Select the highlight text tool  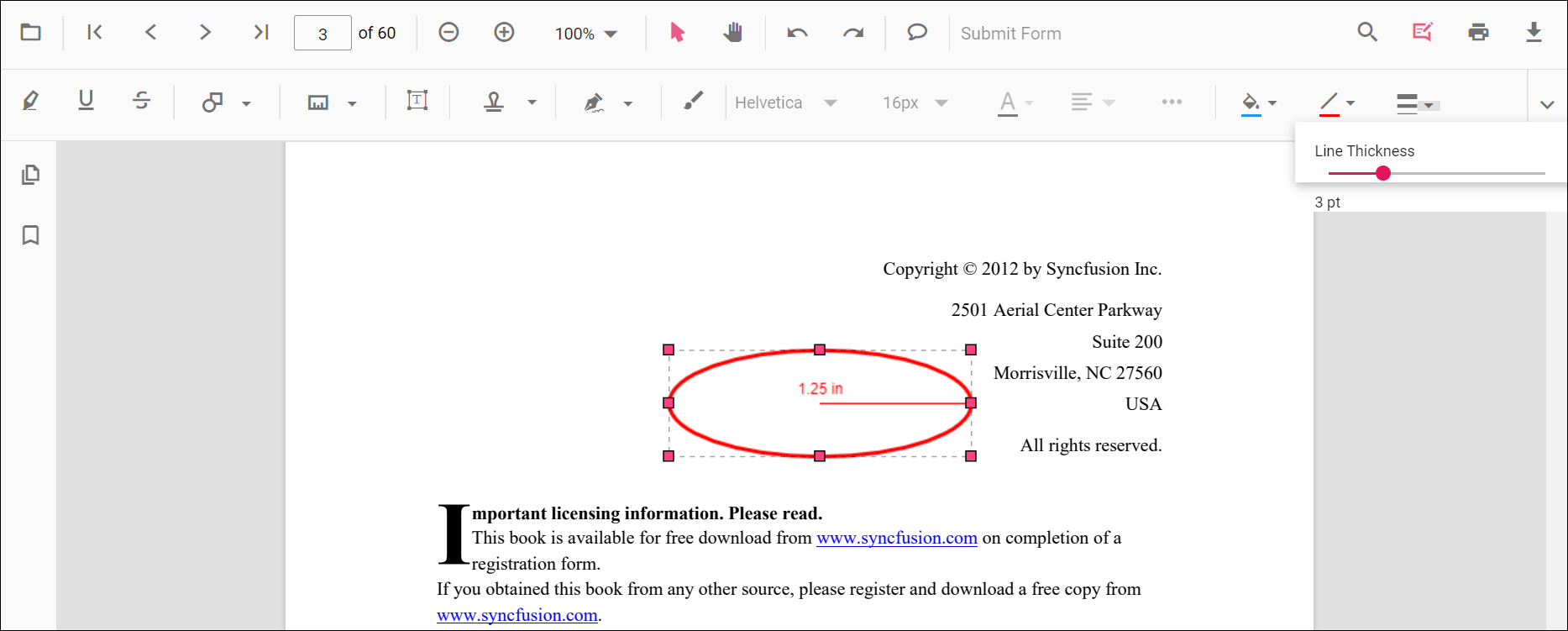point(31,102)
